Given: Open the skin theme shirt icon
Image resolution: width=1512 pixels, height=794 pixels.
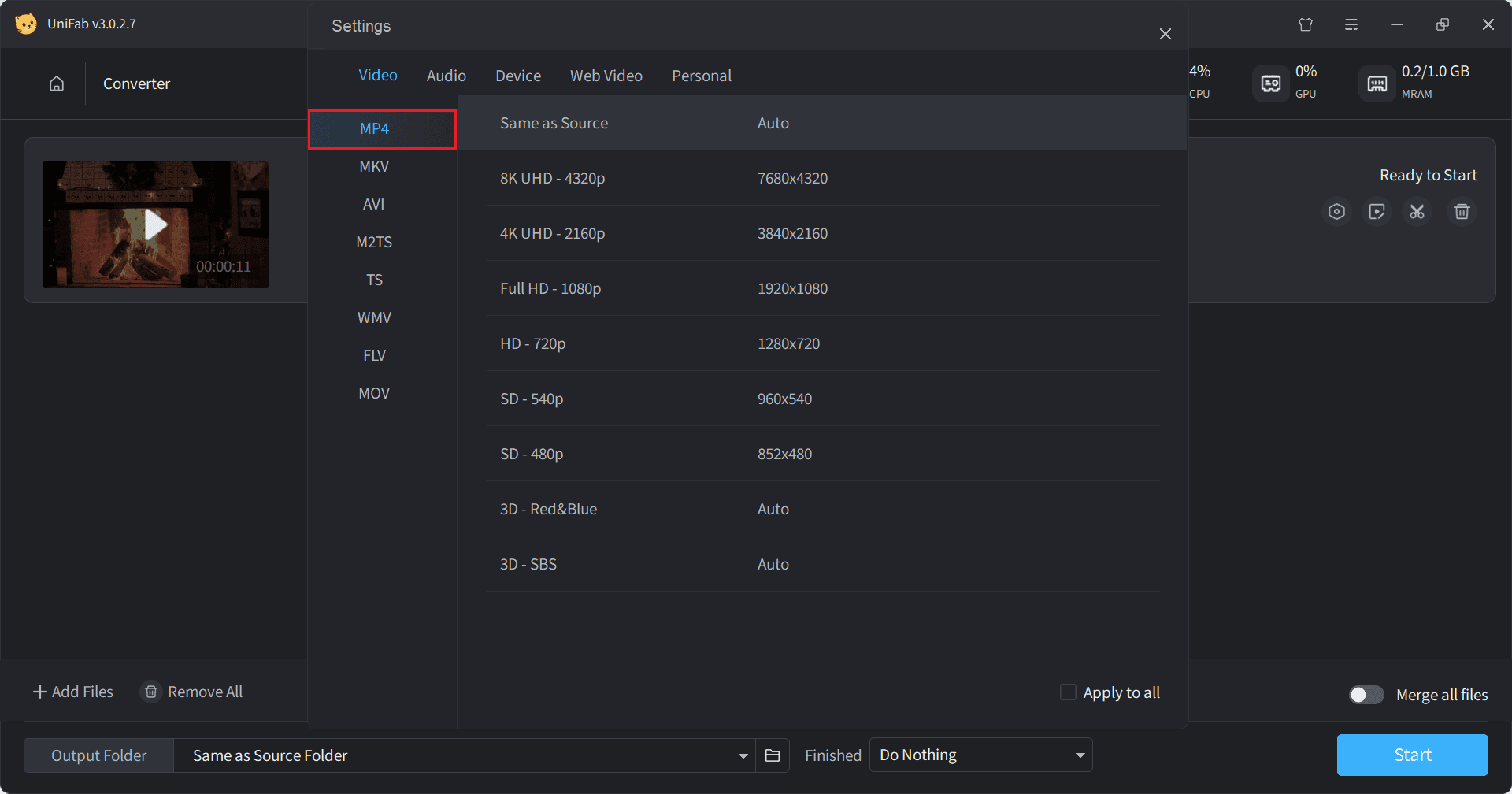Looking at the screenshot, I should (x=1306, y=24).
